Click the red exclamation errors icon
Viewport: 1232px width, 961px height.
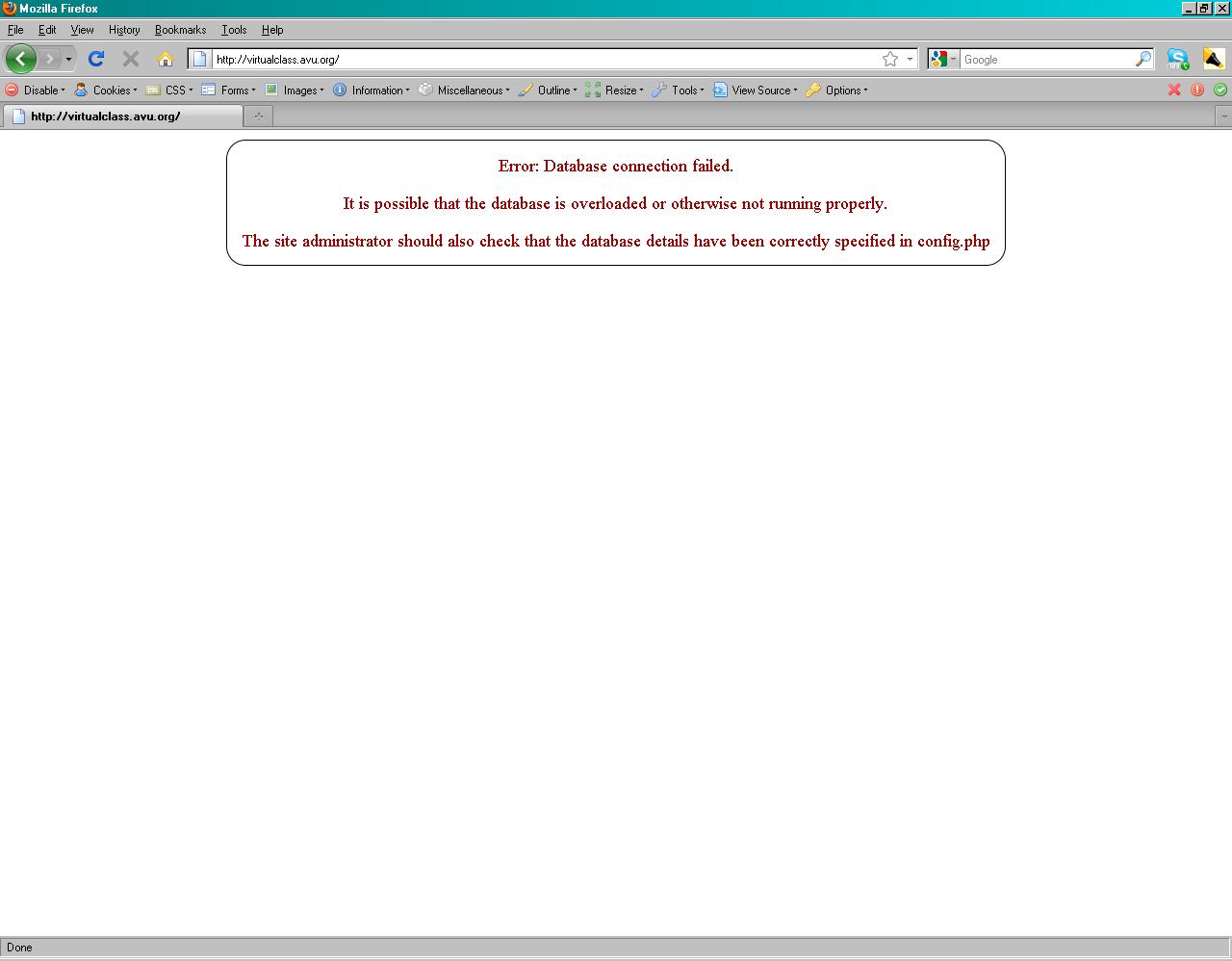pos(1197,90)
